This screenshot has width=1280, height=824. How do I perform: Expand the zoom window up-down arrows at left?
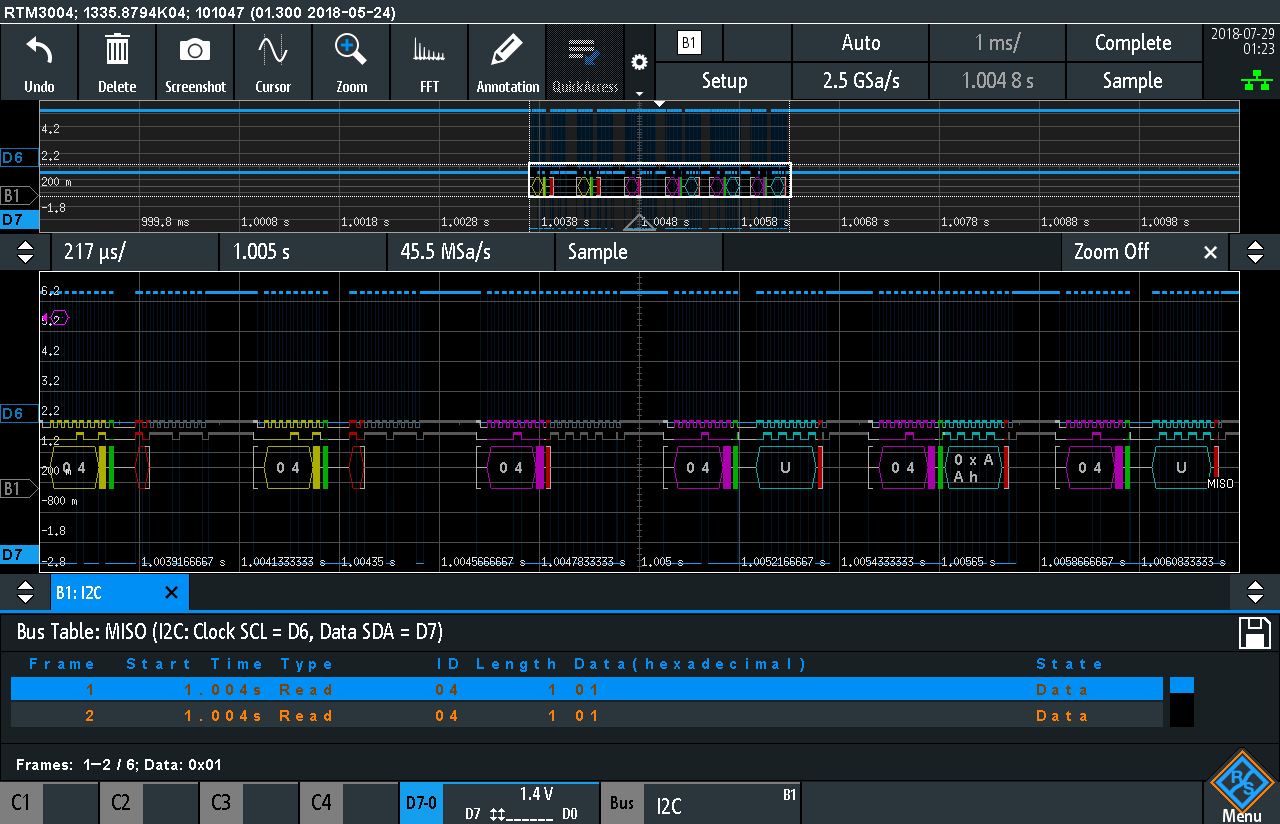[26, 252]
